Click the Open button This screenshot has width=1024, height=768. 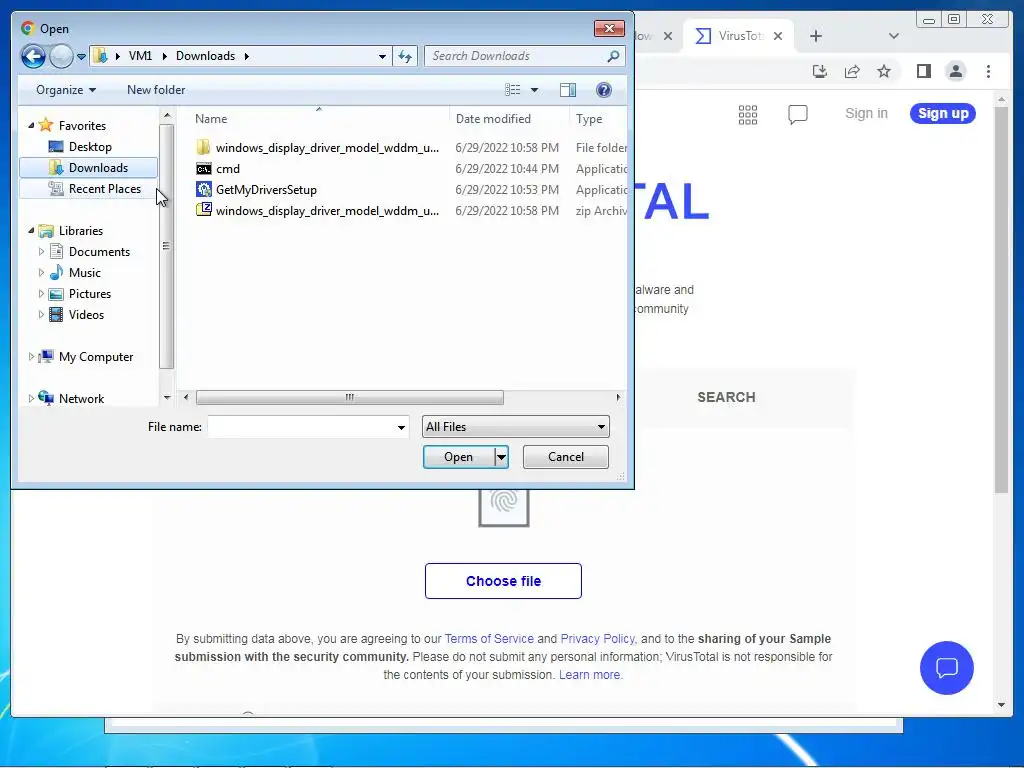pos(458,457)
